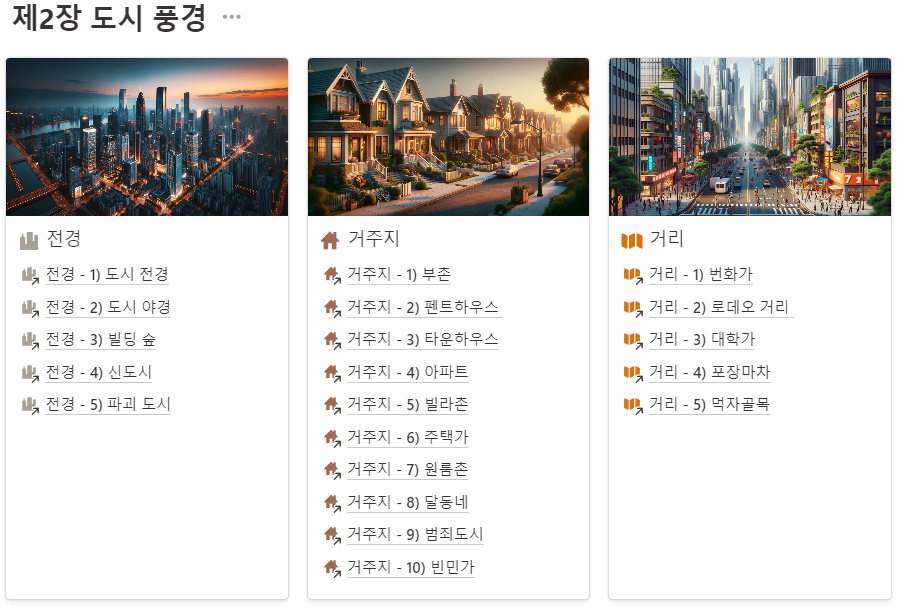903x615 pixels.
Task: Click the house icon of 거주지 - 5) 빌라촌
Action: click(332, 405)
